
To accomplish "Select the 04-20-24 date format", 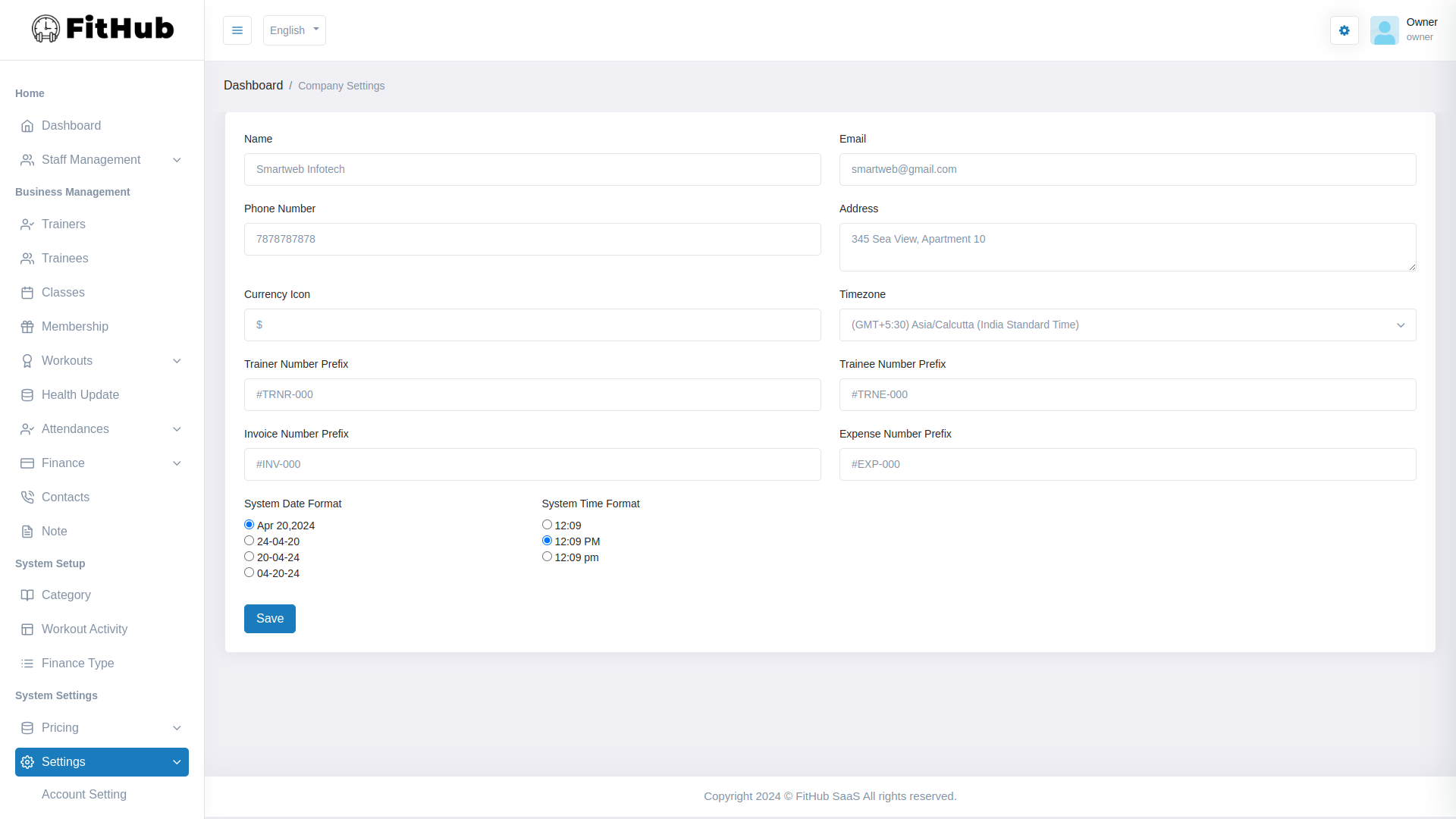I will tap(249, 573).
